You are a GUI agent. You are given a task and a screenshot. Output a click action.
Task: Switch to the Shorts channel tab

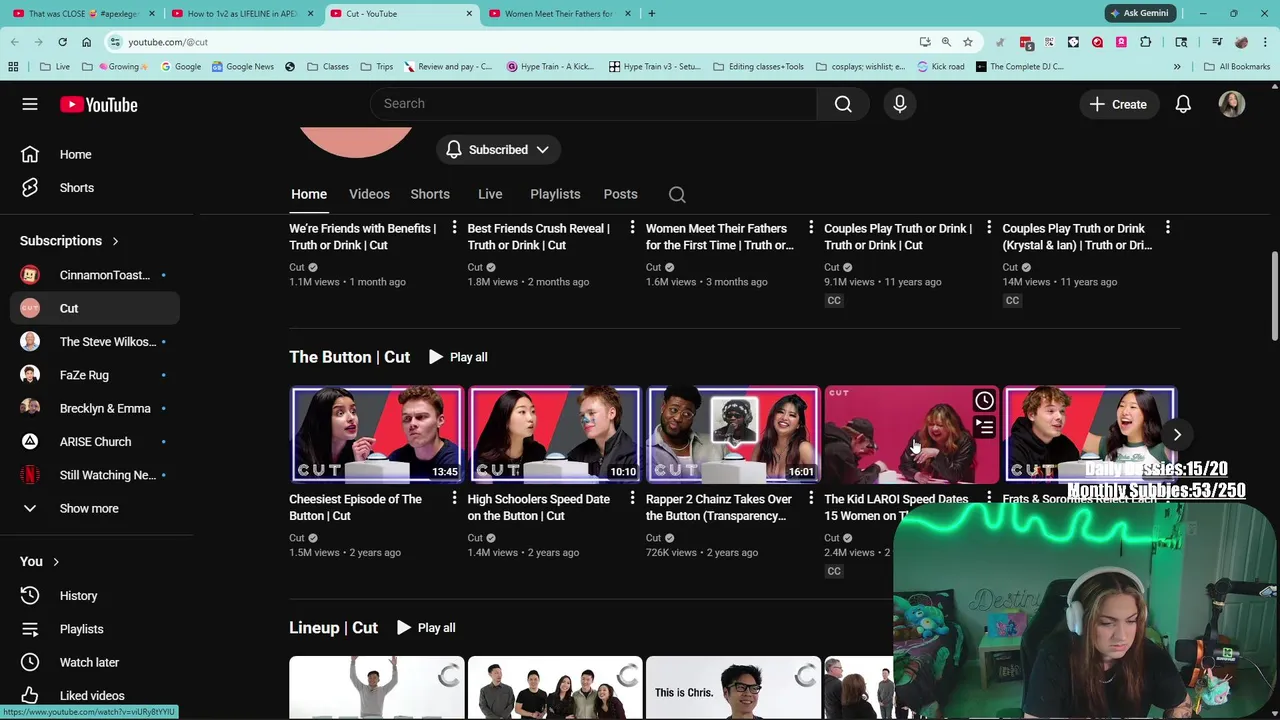(x=430, y=194)
